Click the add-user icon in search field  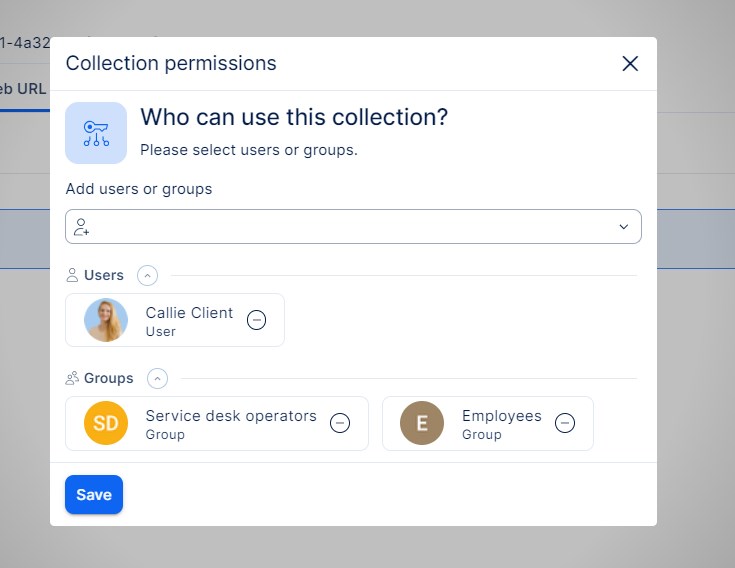tap(82, 227)
